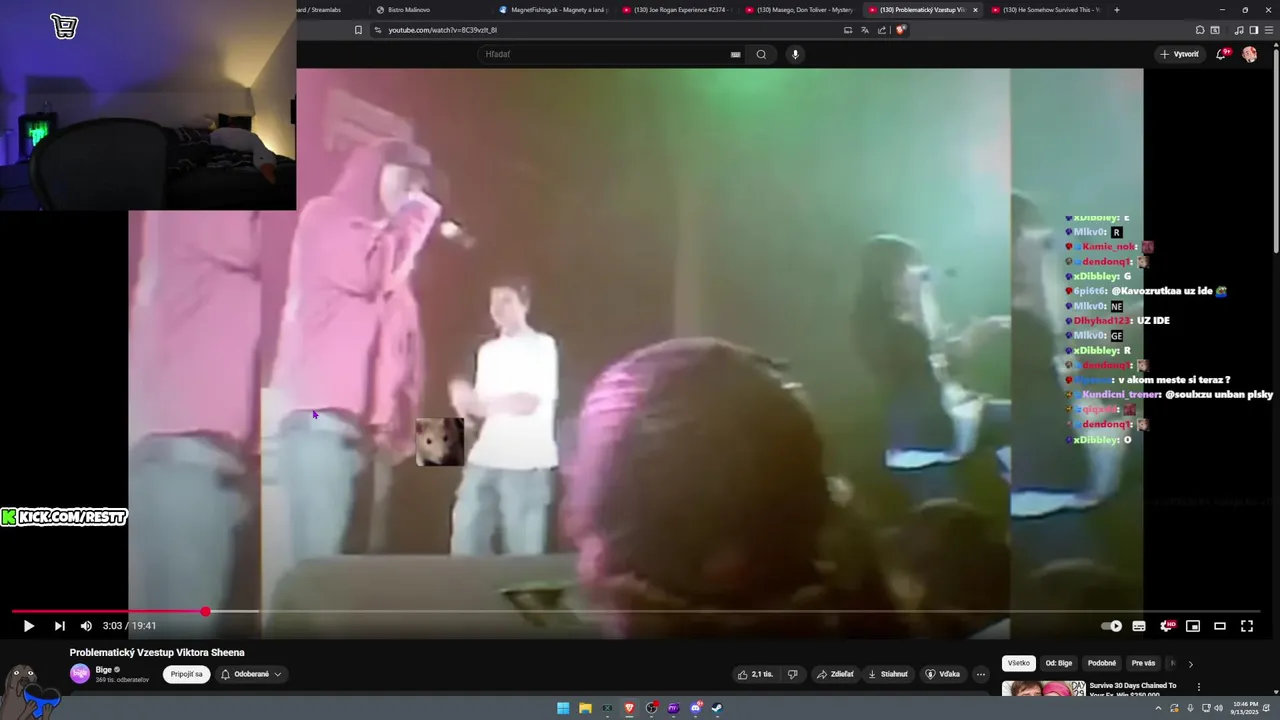This screenshot has height=720, width=1280.
Task: Enable miniplayer mode
Action: tap(1193, 626)
